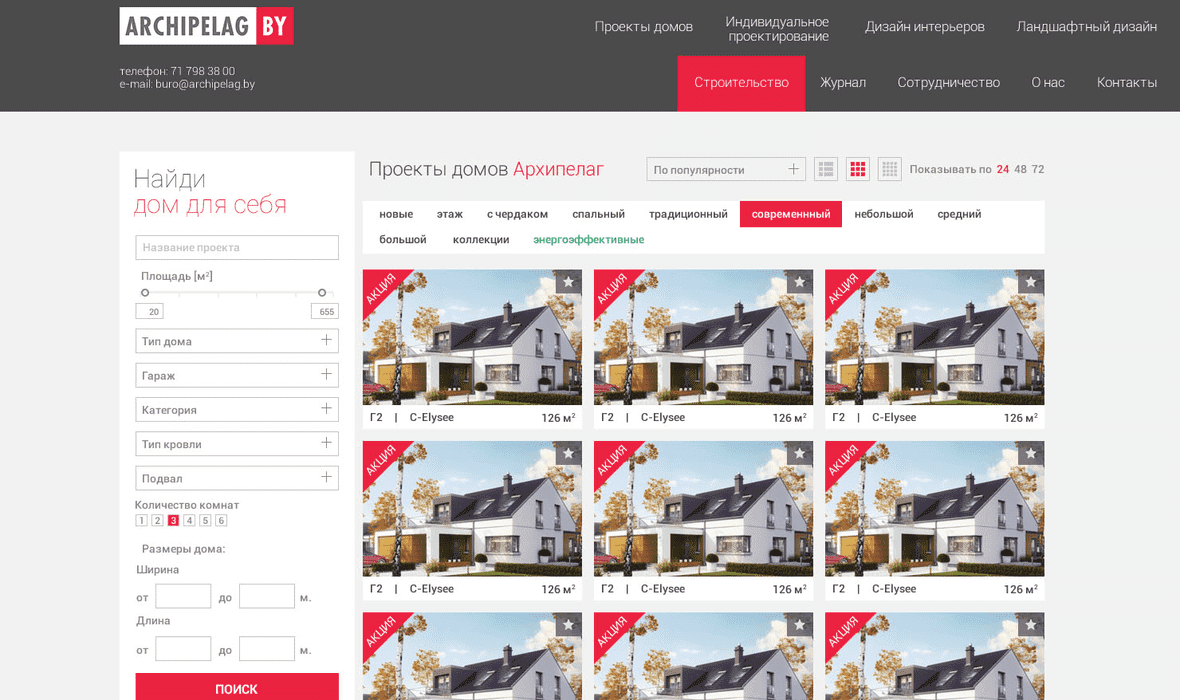1180x700 pixels.
Task: Expand the Тип кровли dropdown
Action: (237, 444)
